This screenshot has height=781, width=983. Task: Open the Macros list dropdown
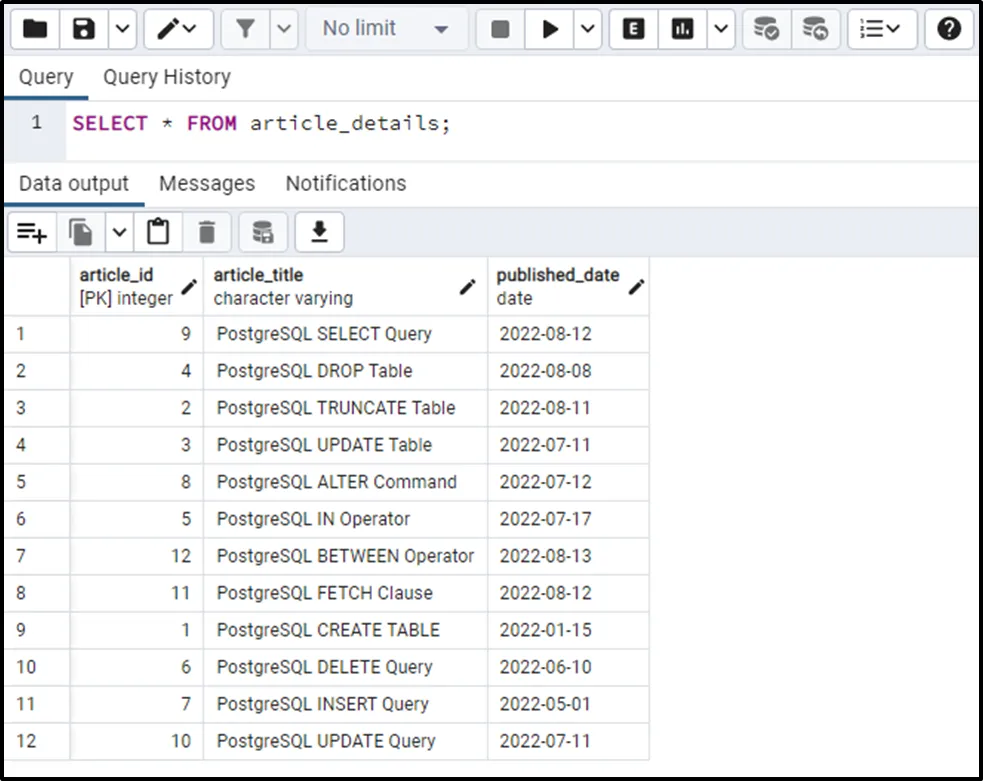point(881,30)
